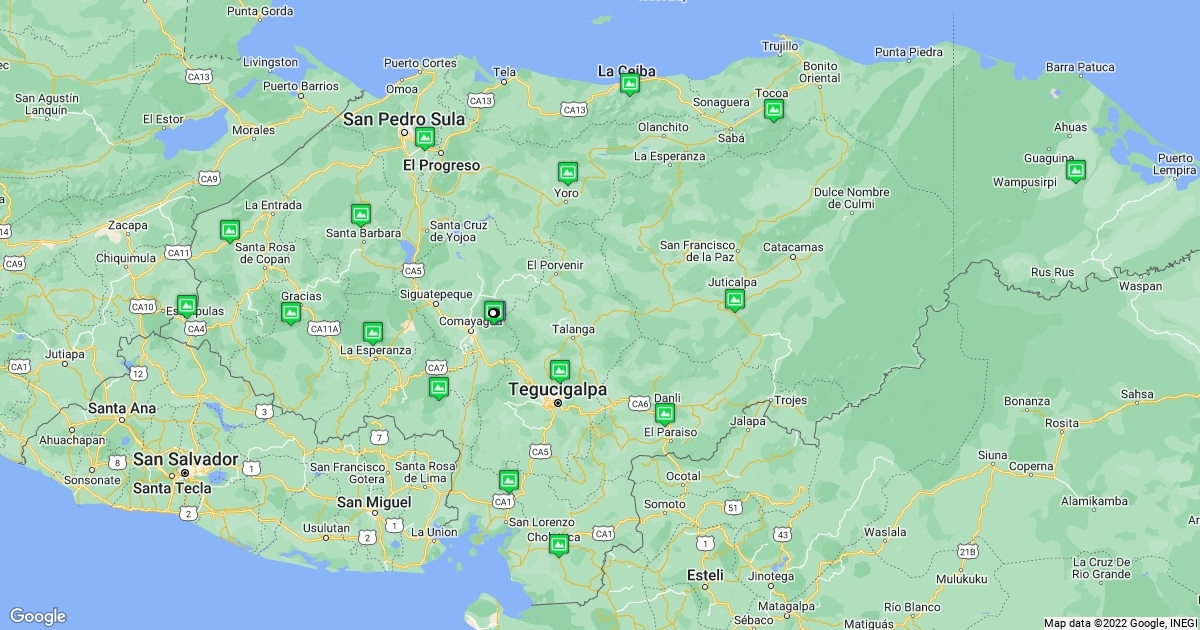Open the marker near El Paraiso
Screen dimensions: 1200x630
pos(666,413)
